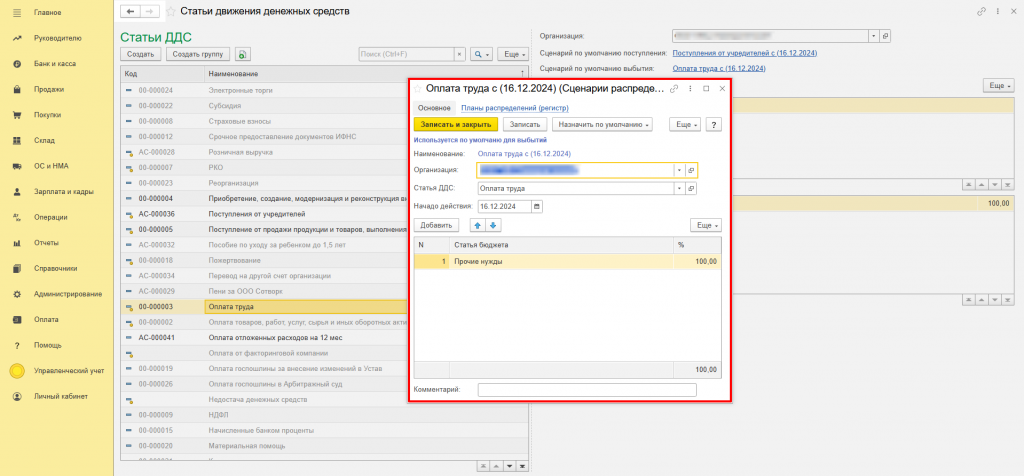
Task: Open Поступления от учредителей с (16.12.2024) link
Action: pos(744,53)
